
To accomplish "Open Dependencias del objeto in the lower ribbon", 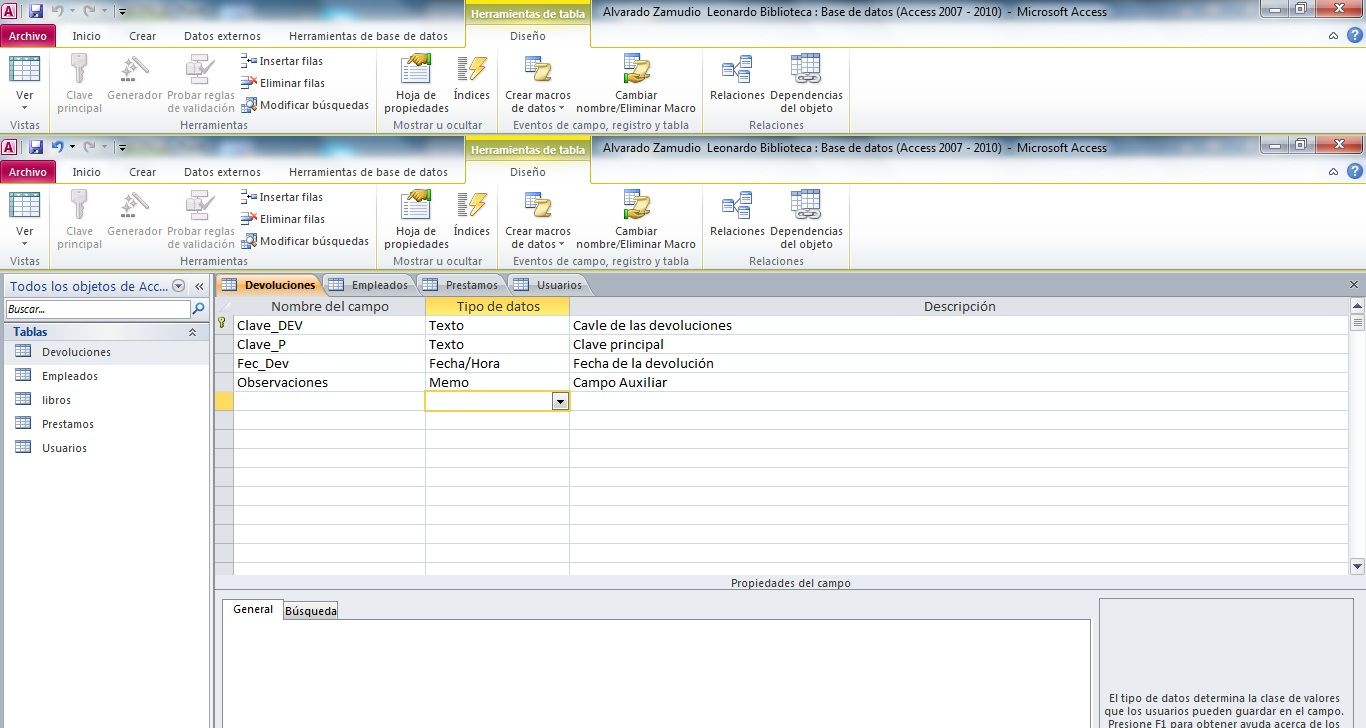I will click(806, 220).
